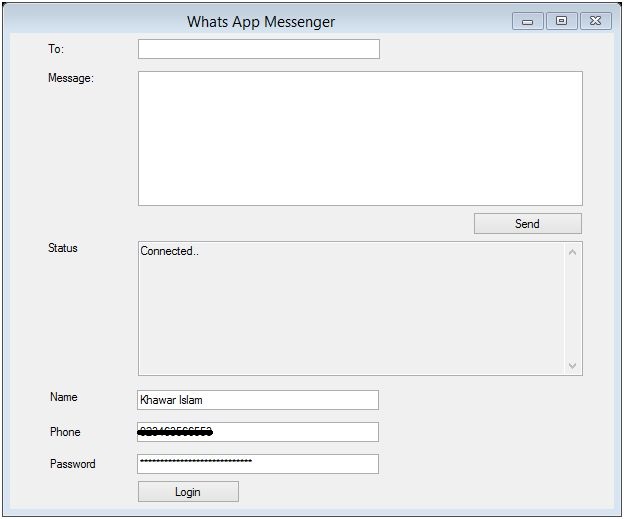The height and width of the screenshot is (519, 624).
Task: Click the Password input field
Action: 258,464
